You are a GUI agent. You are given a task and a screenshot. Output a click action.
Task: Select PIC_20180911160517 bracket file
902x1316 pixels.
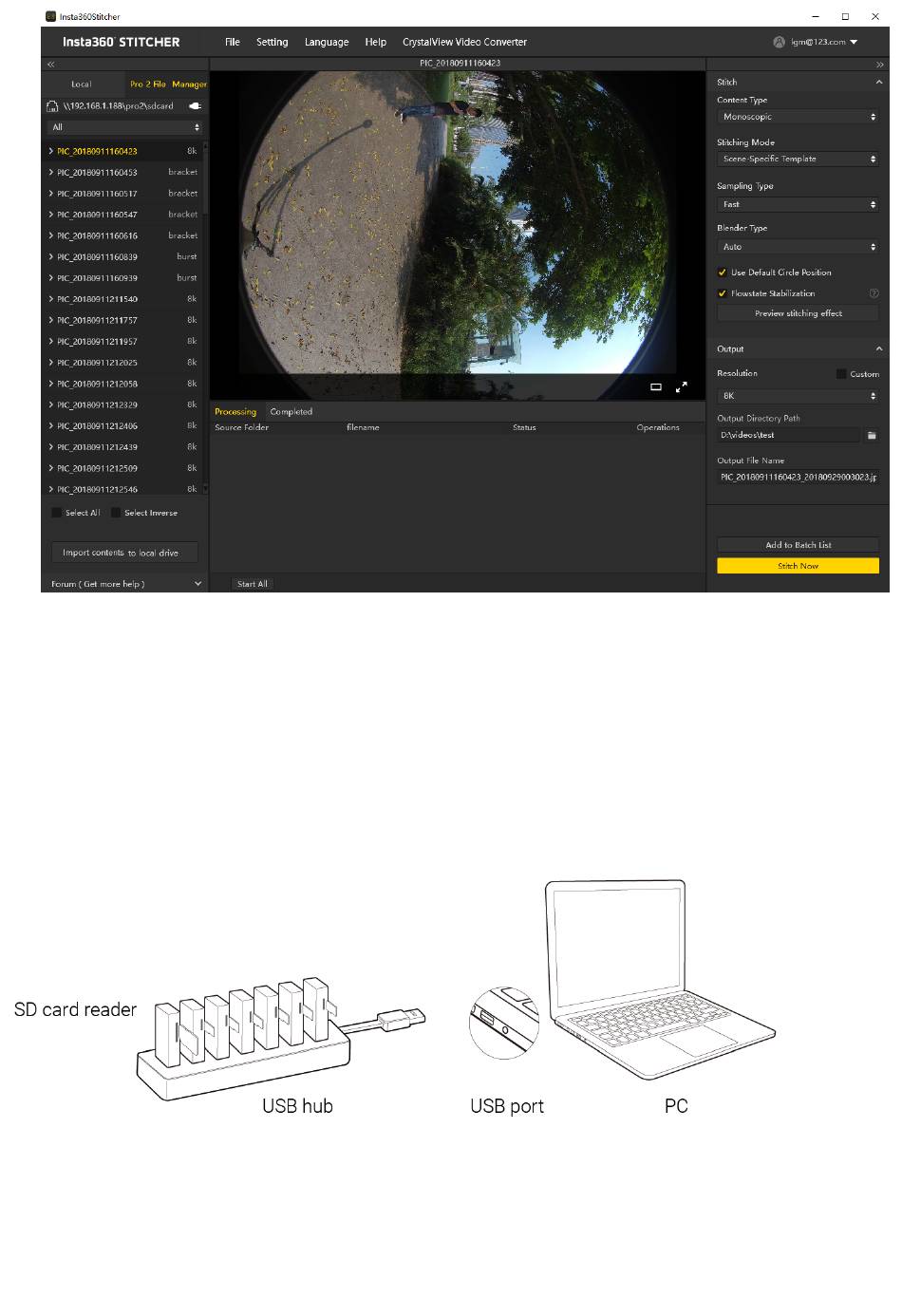(x=124, y=194)
